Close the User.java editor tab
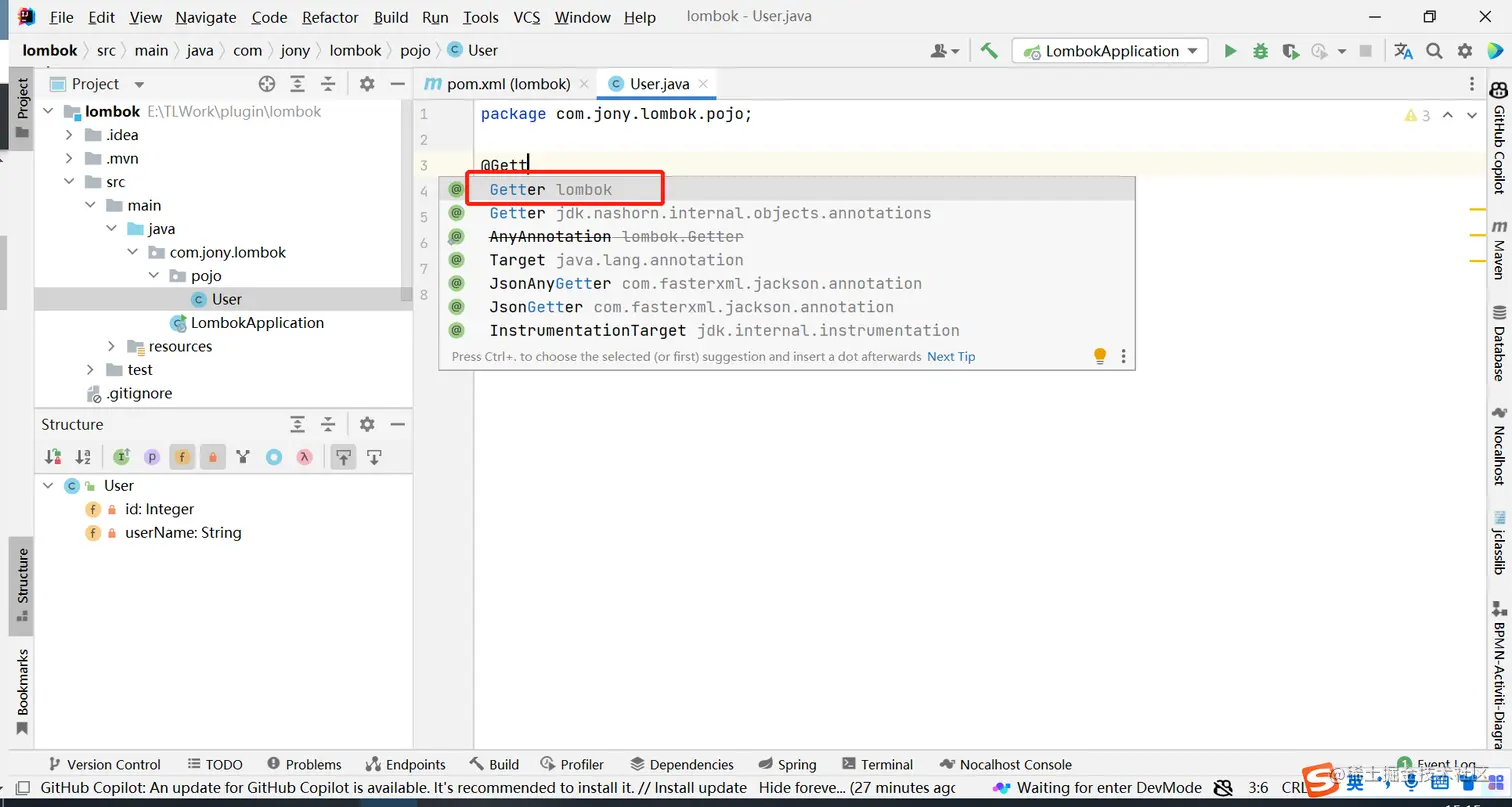1512x807 pixels. [x=703, y=84]
